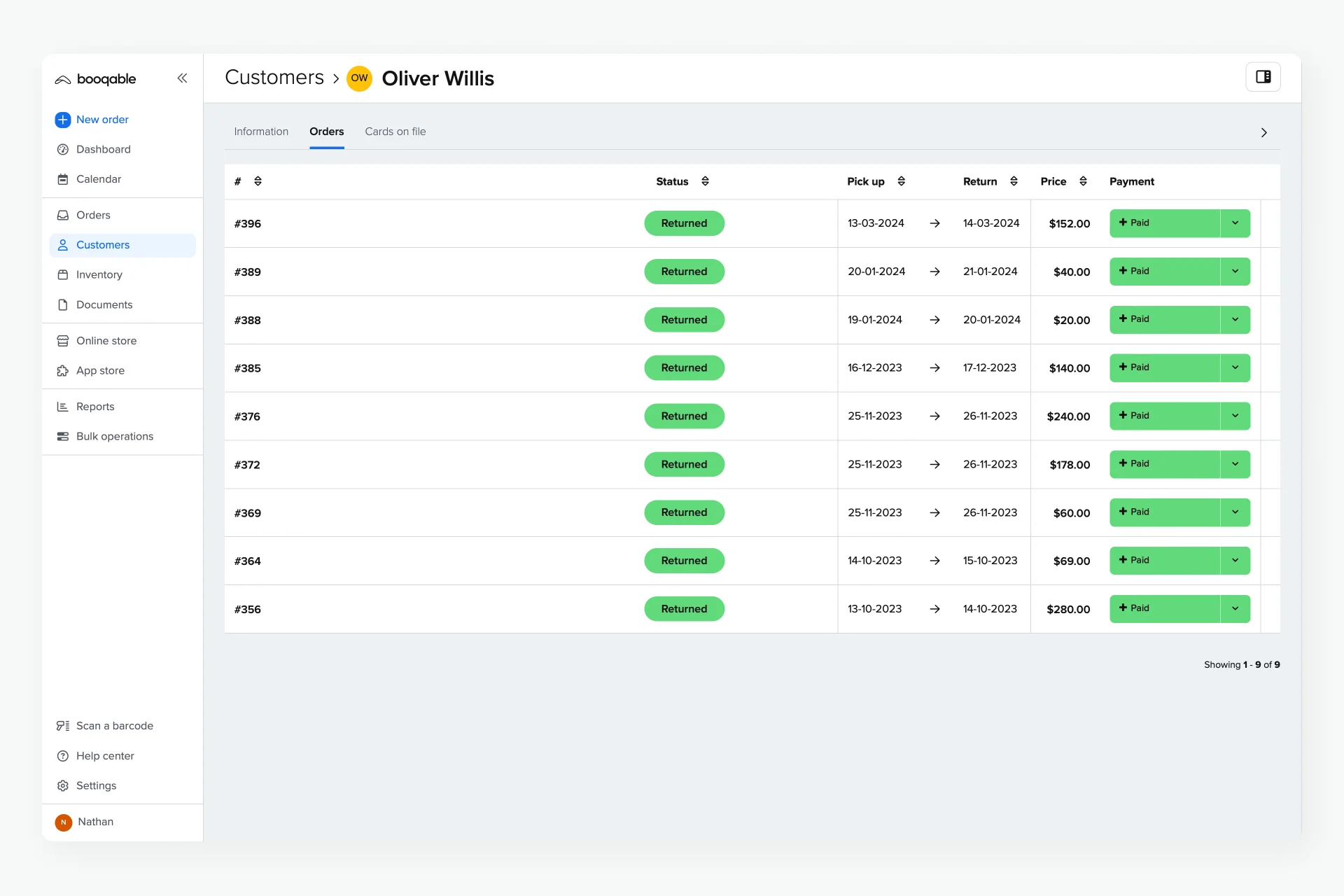Expand order #356 payment dropdown
Screen dimensions: 1344x896
1236,608
